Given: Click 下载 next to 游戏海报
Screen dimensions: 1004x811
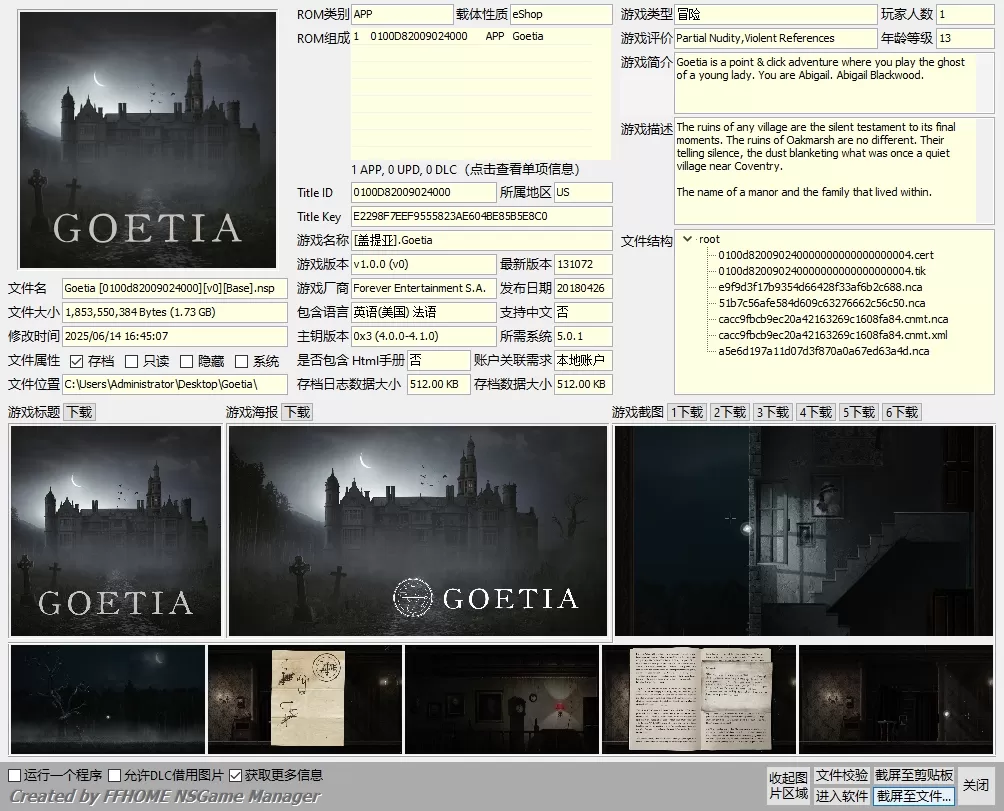Looking at the screenshot, I should [297, 412].
